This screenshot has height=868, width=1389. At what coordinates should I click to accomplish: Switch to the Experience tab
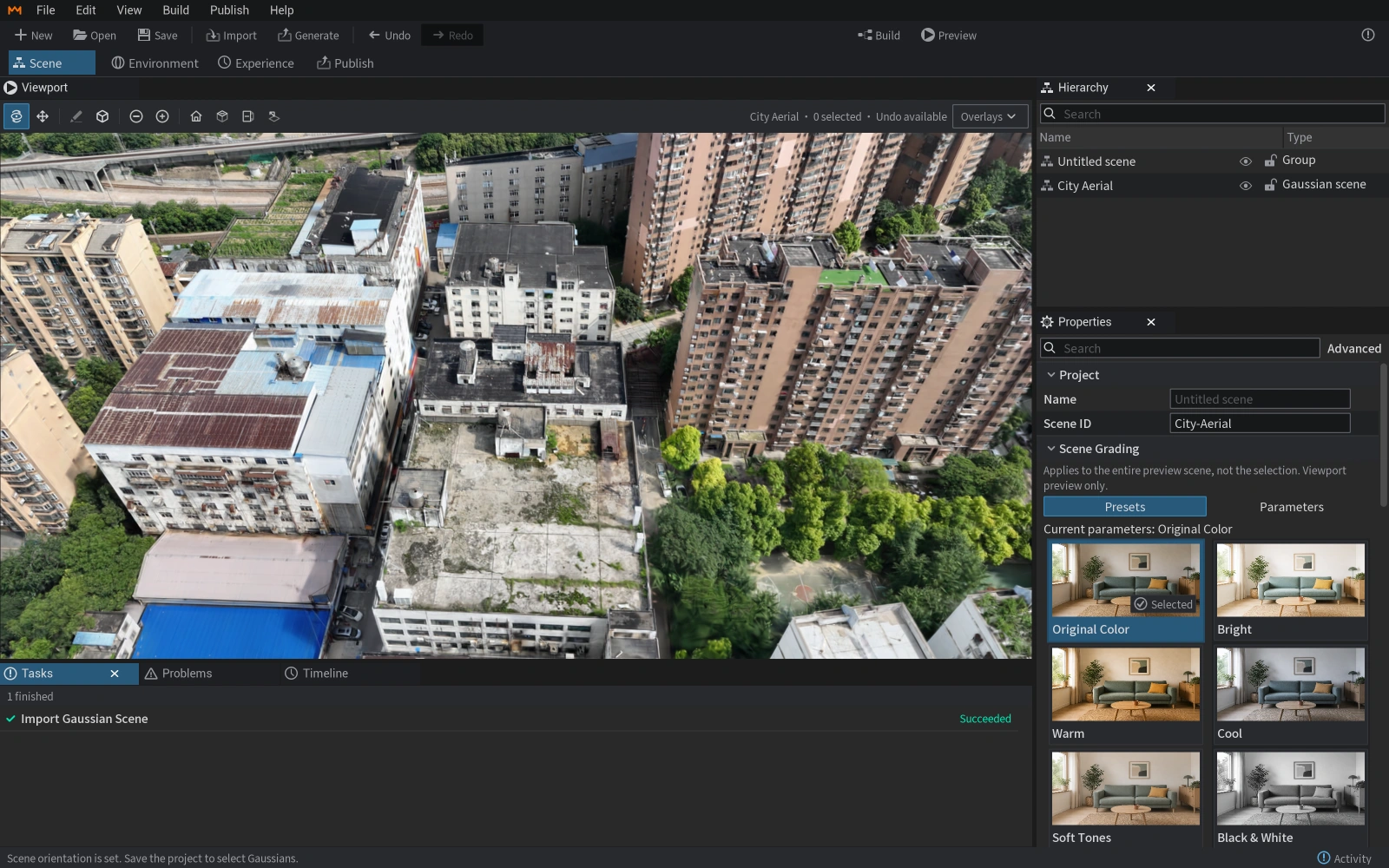pyautogui.click(x=255, y=63)
